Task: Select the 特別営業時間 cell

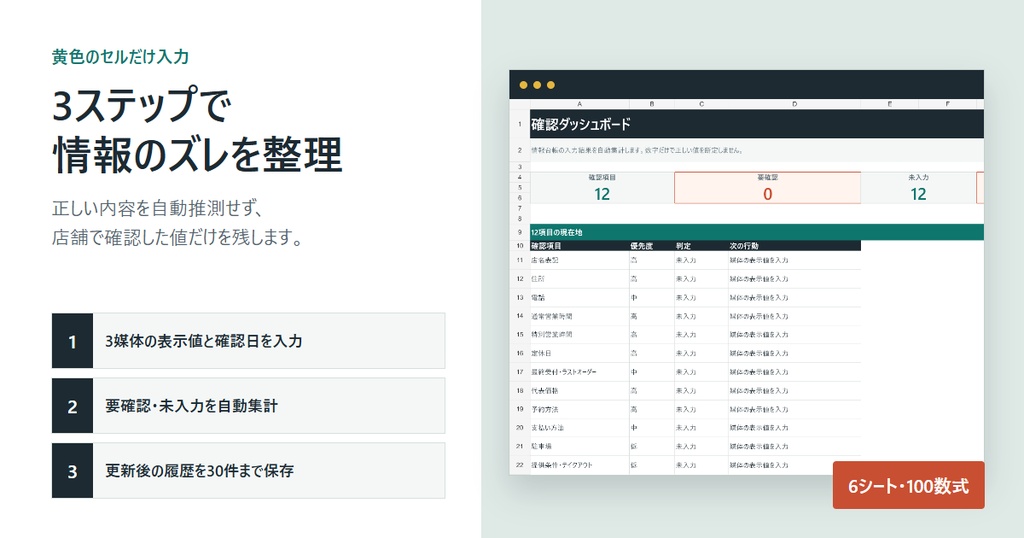Action: point(580,334)
